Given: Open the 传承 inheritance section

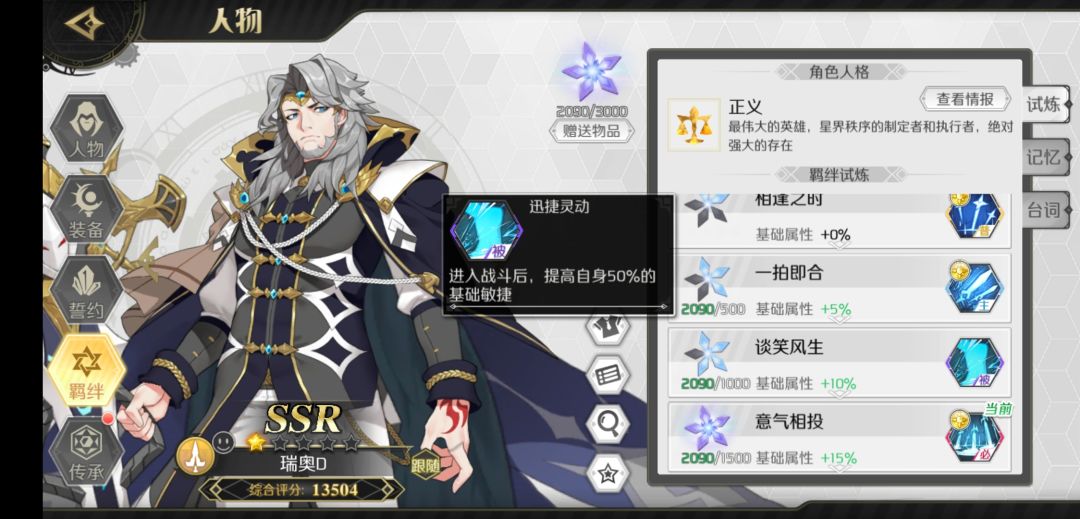Looking at the screenshot, I should click(x=87, y=451).
